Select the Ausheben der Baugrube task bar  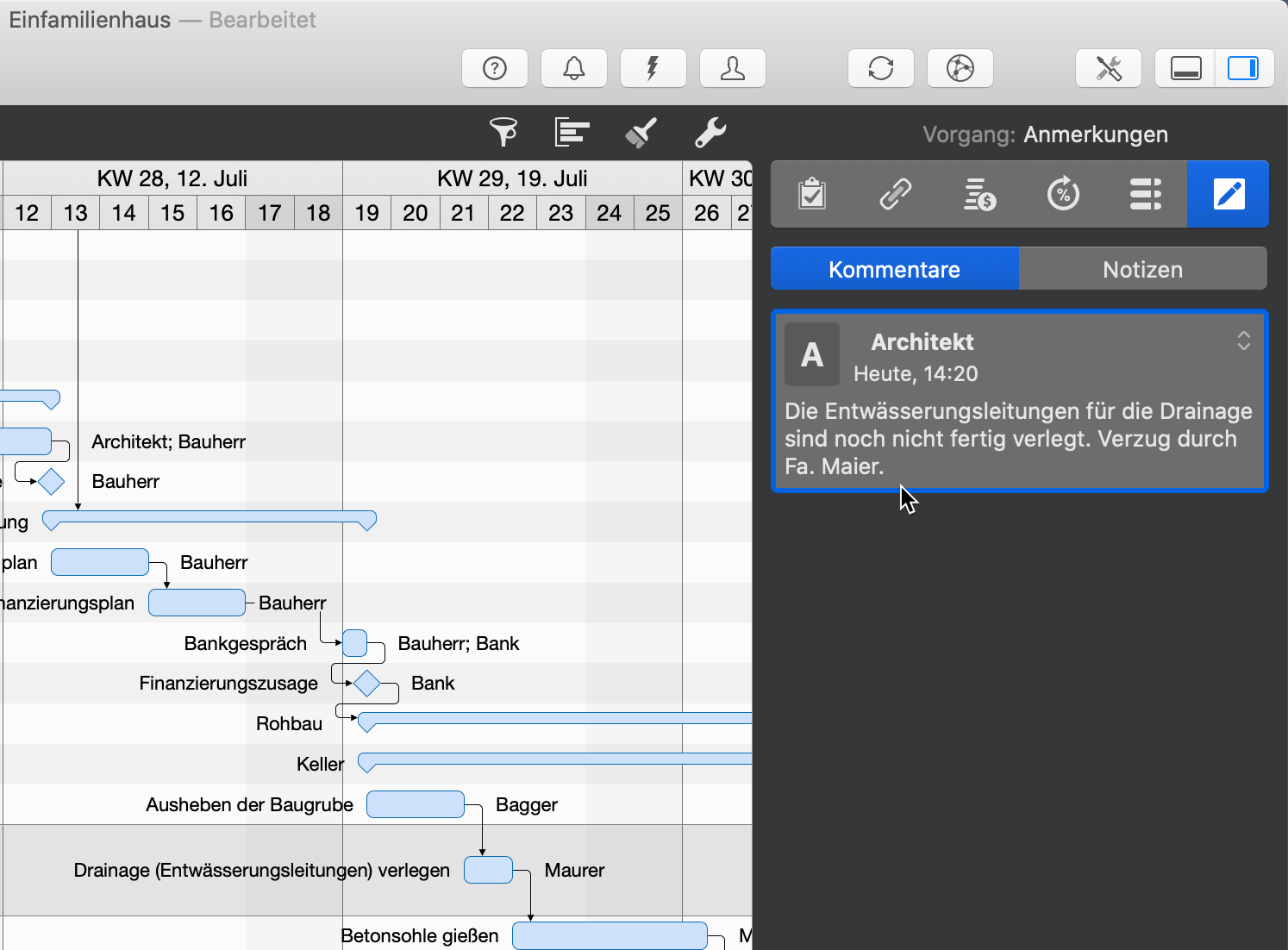point(416,804)
